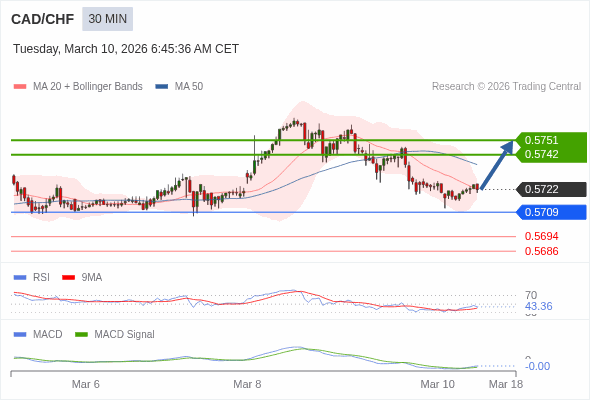Click the 'MACD Signal' legend label

tap(125, 335)
